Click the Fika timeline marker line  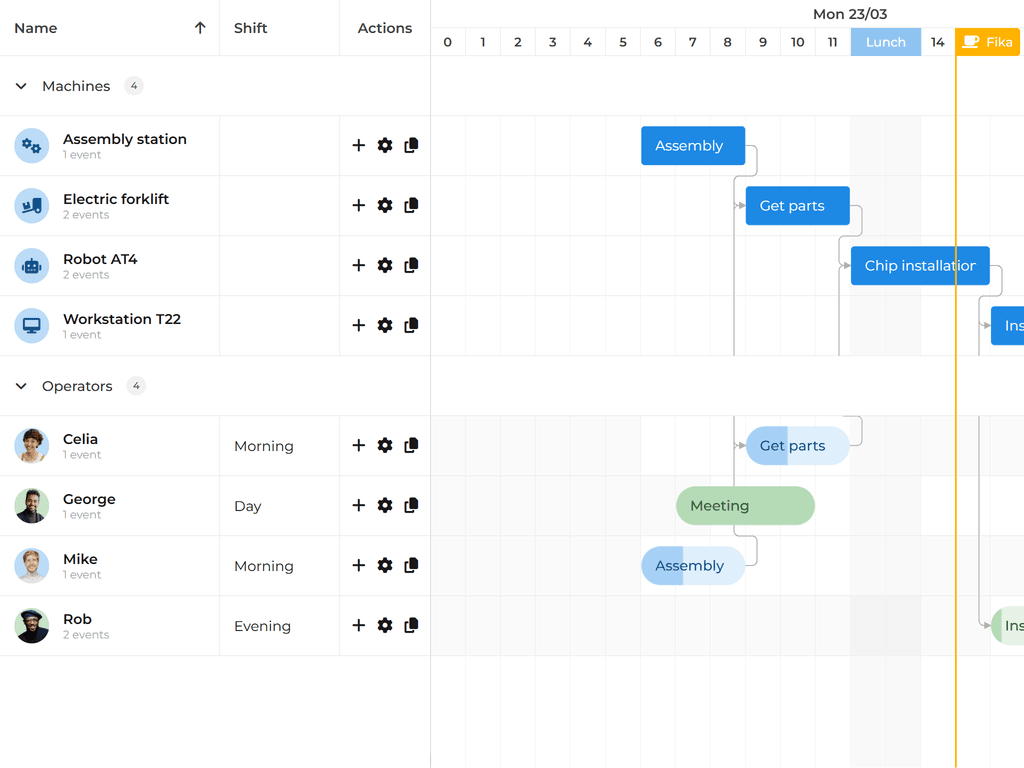(957, 400)
